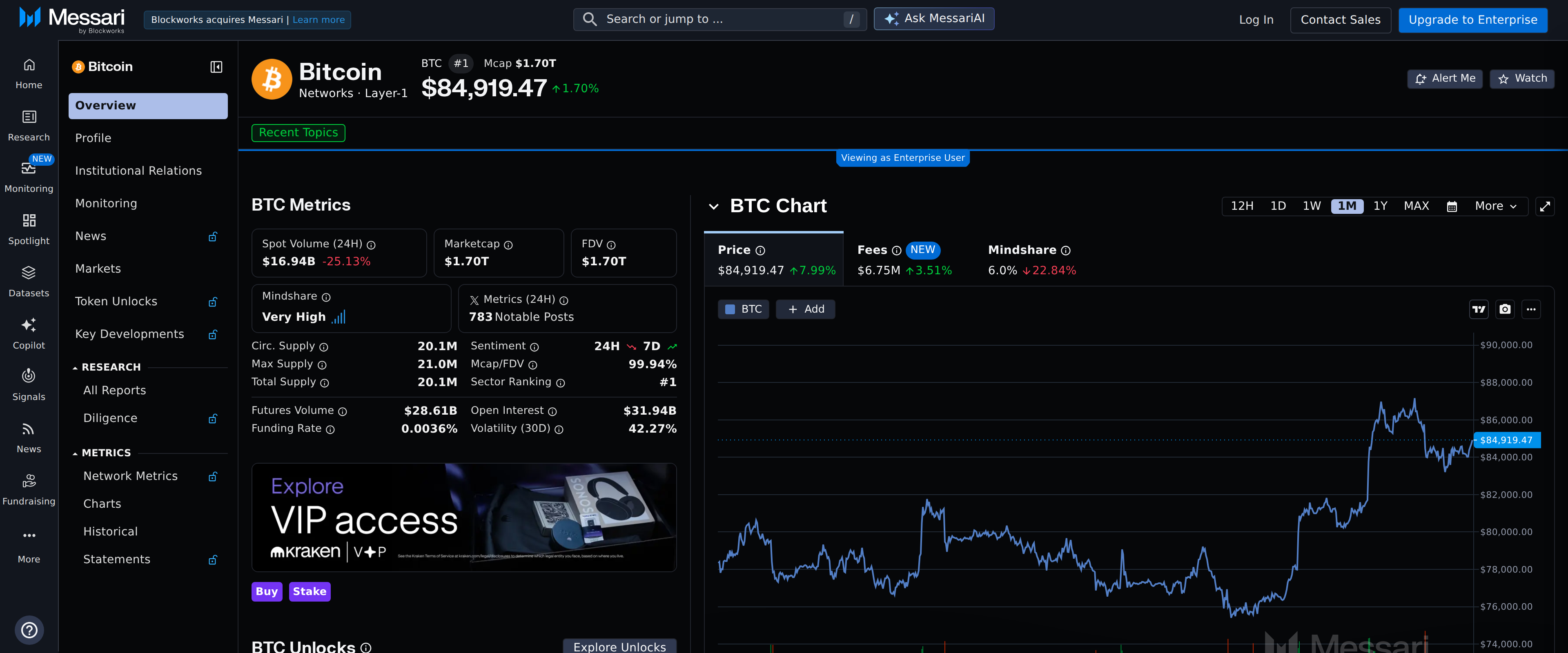
Task: Click info icon beside Funding Rate
Action: 330,430
